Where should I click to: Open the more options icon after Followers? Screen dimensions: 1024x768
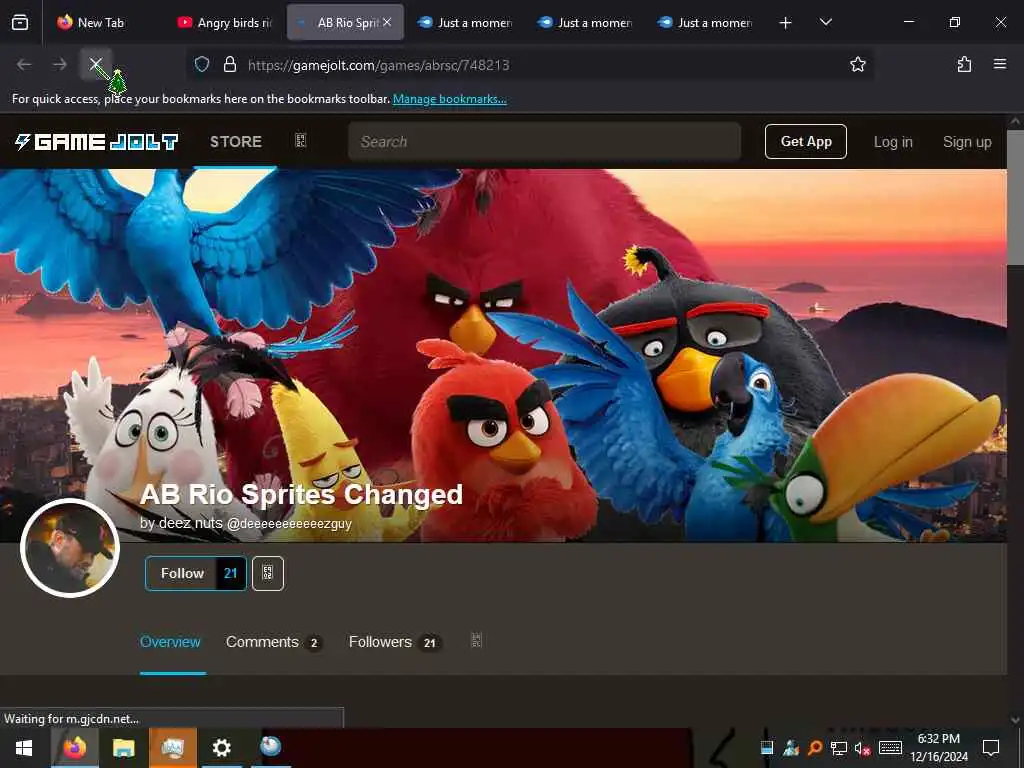coord(476,641)
